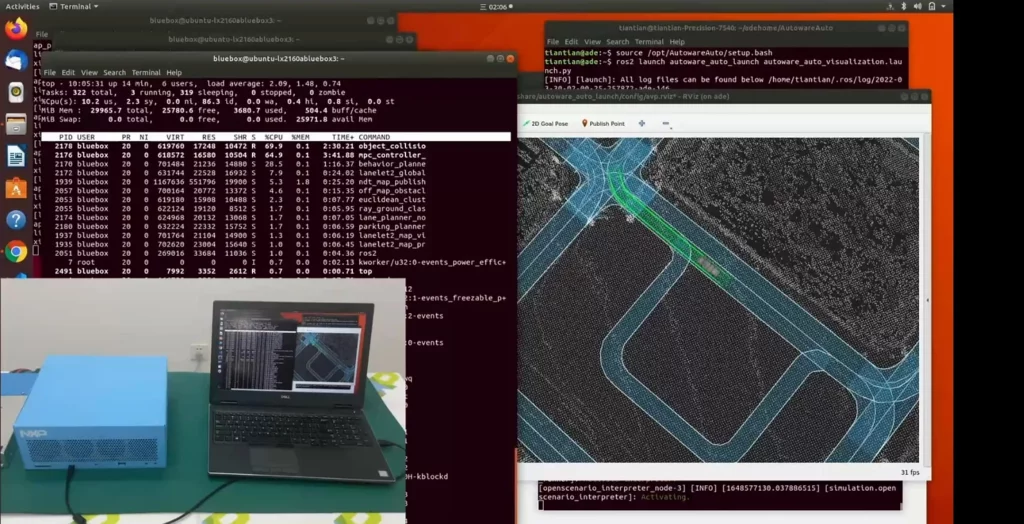Open Thunderbird mail from the dock
Screen dimensions: 1024x524
tap(16, 60)
